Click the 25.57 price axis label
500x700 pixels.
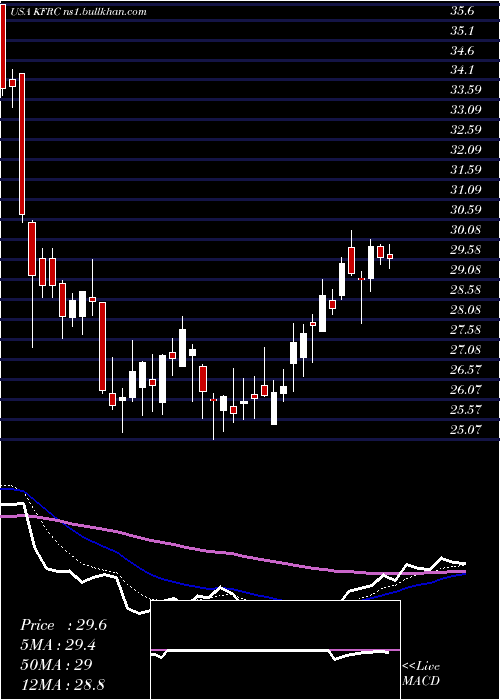point(465,410)
